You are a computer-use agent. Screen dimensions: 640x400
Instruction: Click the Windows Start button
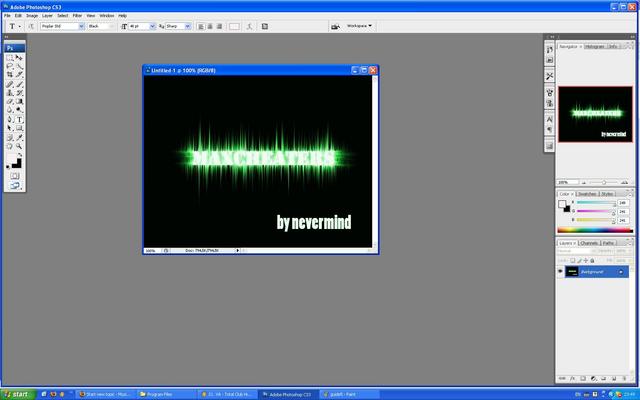[x=17, y=394]
